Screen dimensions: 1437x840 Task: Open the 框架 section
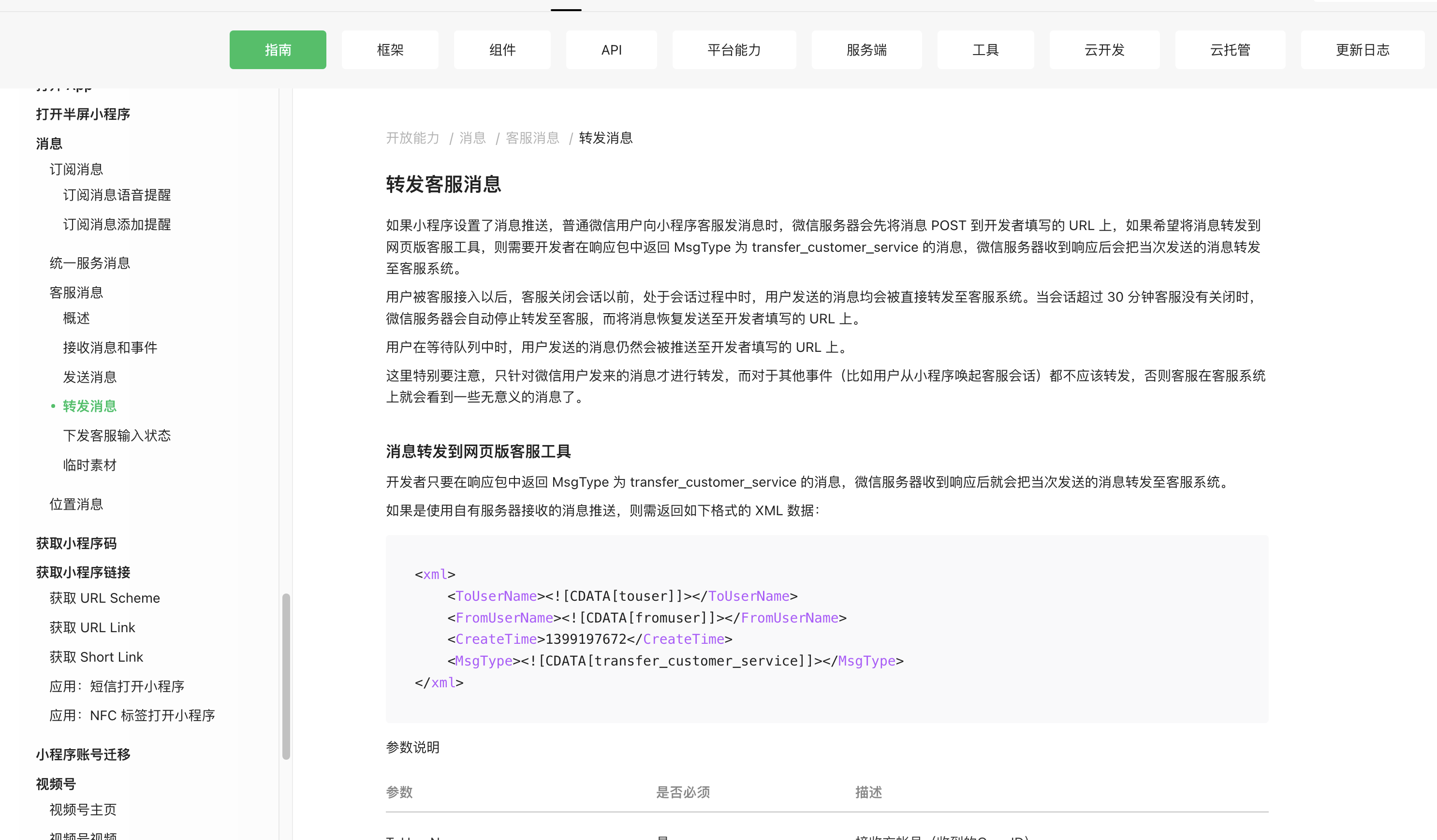coord(390,50)
